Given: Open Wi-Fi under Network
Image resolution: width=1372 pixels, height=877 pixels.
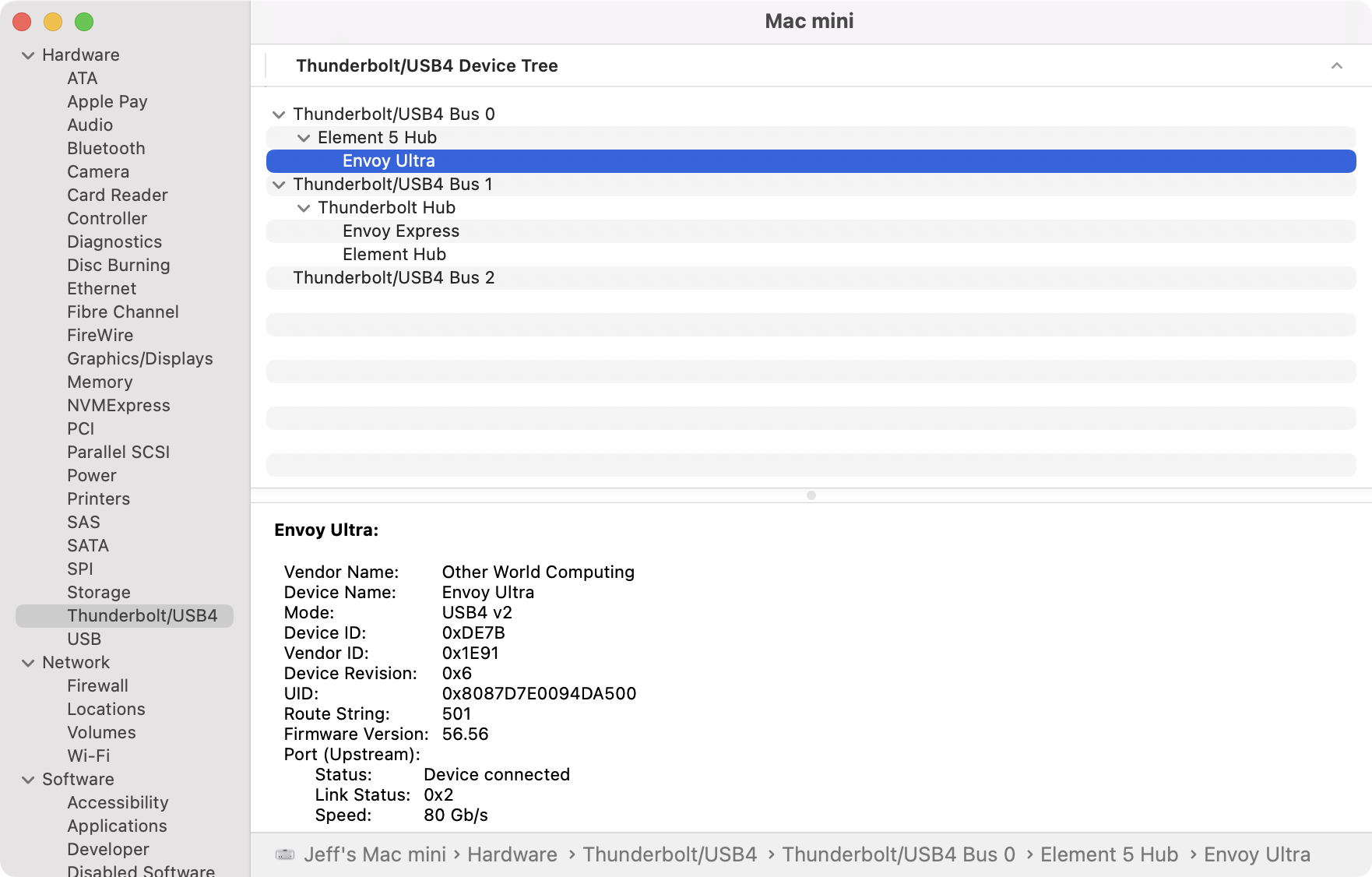Looking at the screenshot, I should tap(88, 756).
